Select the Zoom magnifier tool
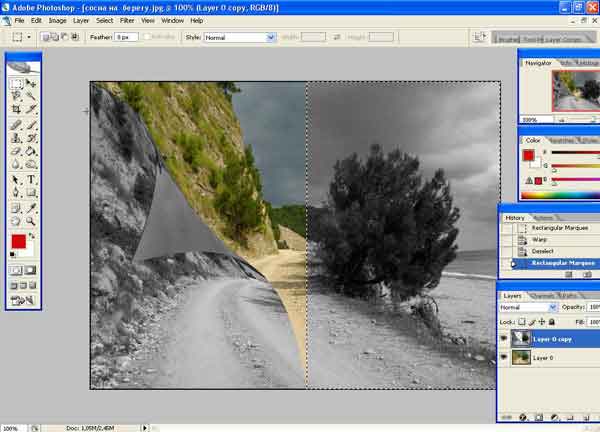This screenshot has height=432, width=600. 31,221
